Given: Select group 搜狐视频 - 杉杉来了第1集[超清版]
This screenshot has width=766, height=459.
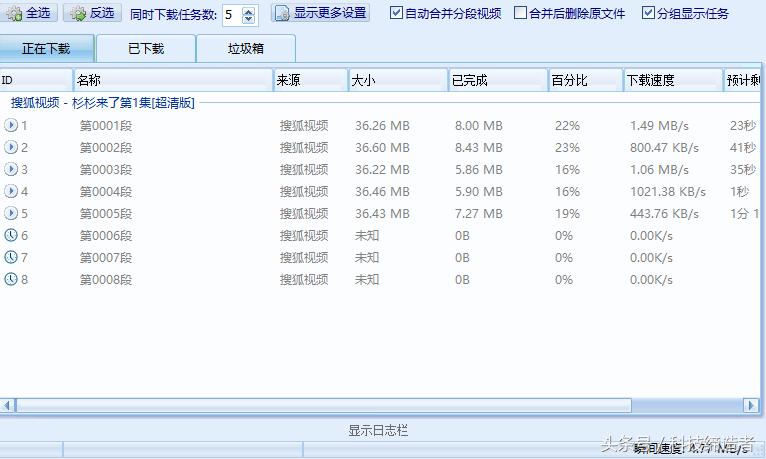Looking at the screenshot, I should pyautogui.click(x=103, y=103).
